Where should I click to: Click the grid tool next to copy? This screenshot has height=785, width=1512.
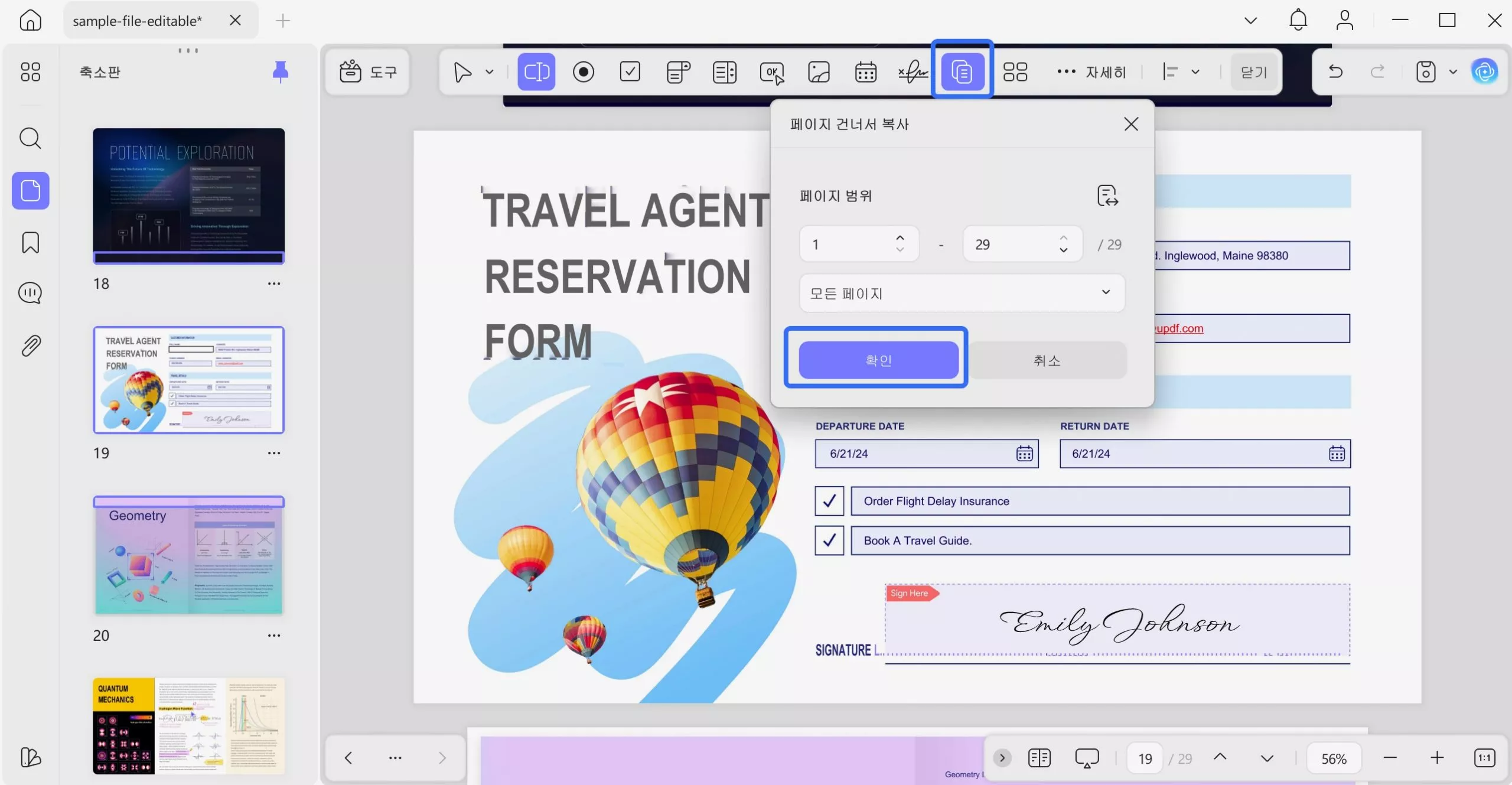[x=1015, y=72]
